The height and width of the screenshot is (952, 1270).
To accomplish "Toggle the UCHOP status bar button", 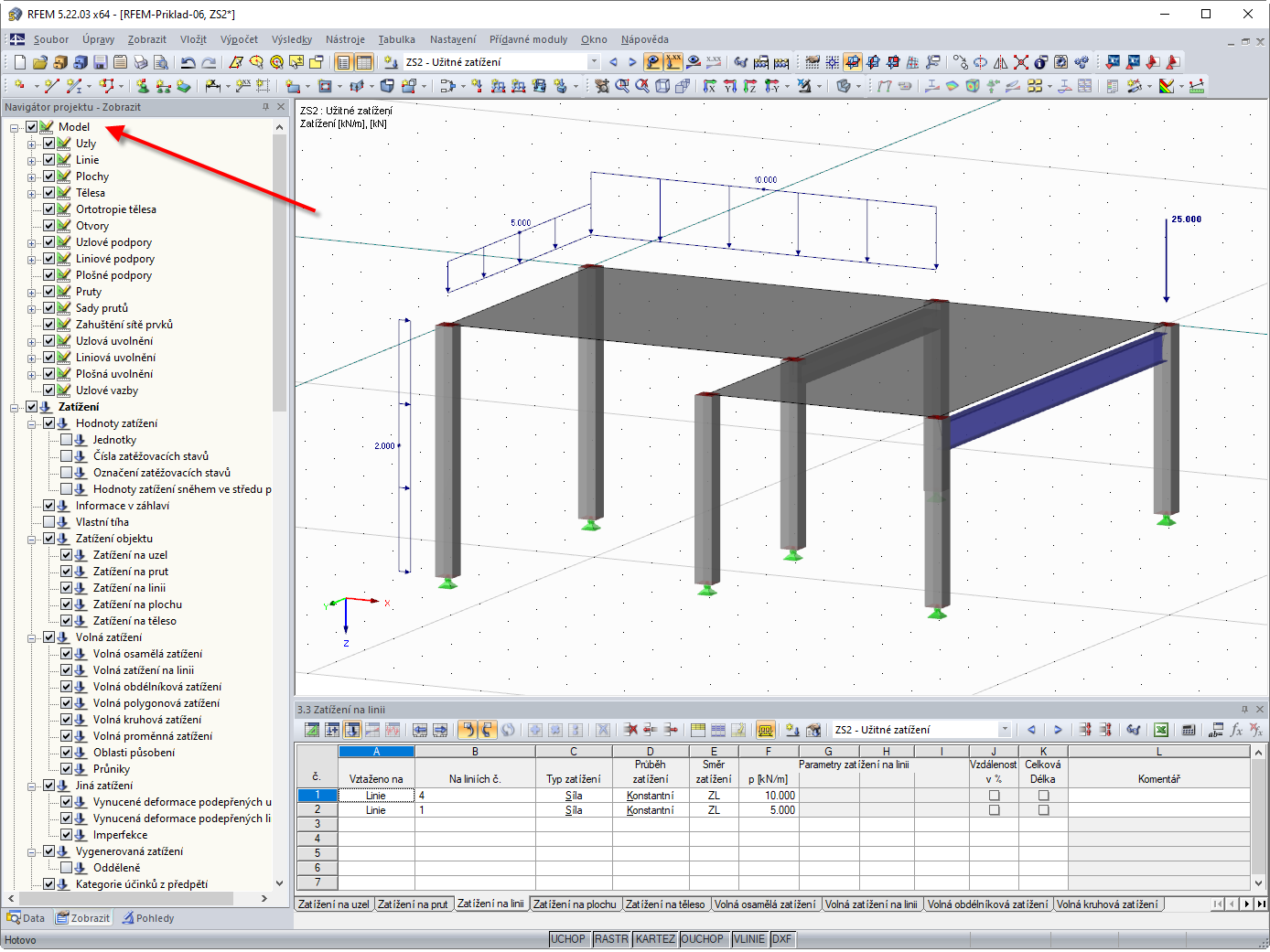I will click(567, 939).
